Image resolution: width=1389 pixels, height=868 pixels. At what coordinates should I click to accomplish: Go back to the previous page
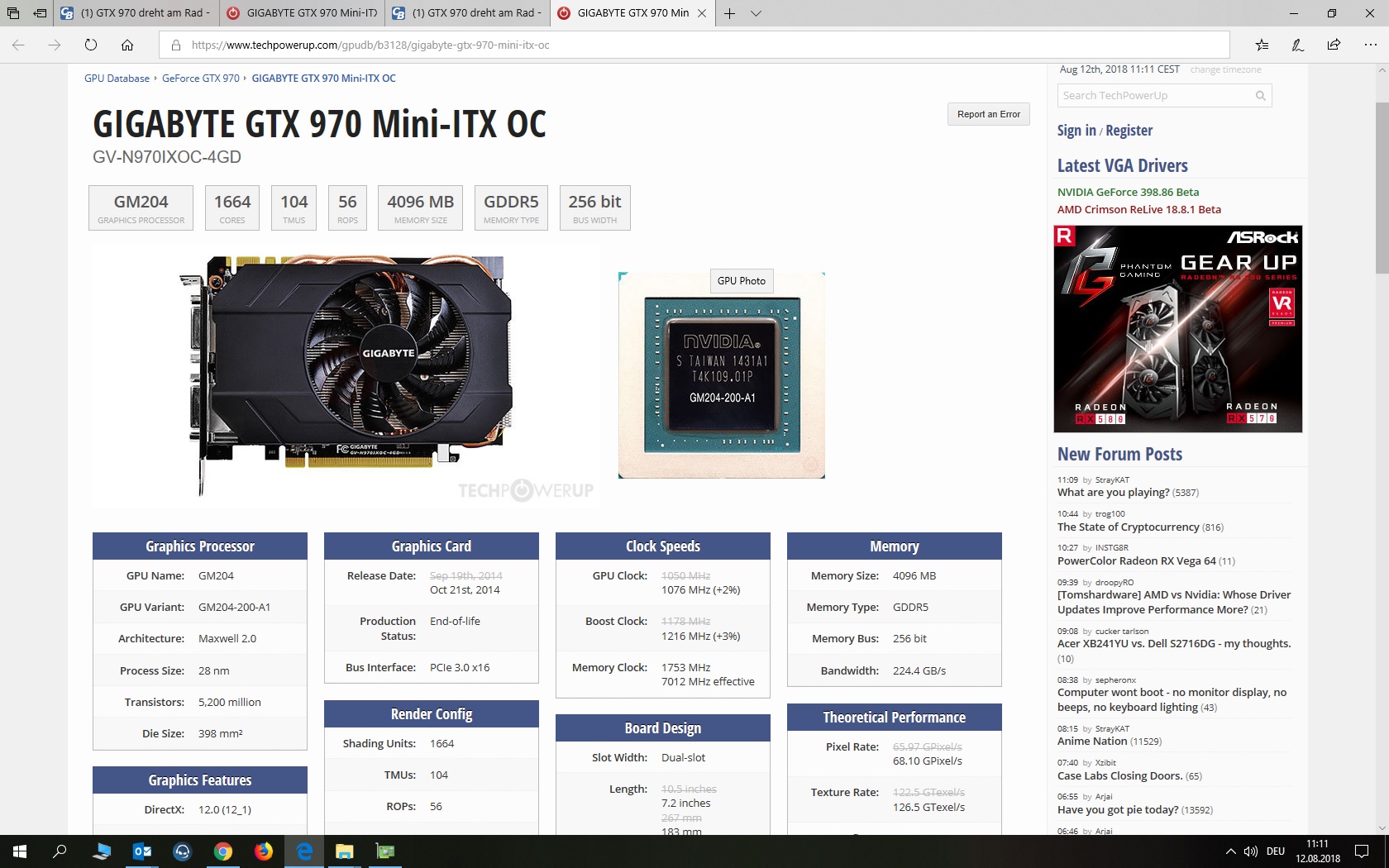[18, 45]
